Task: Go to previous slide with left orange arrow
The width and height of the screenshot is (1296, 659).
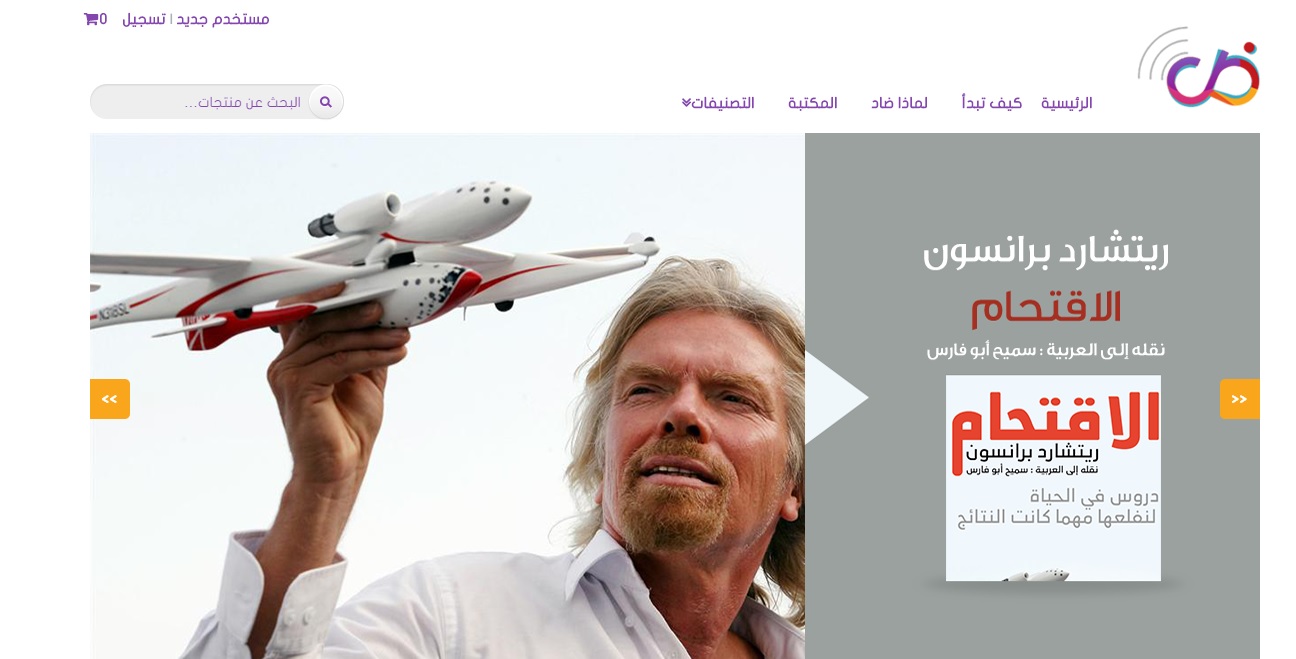Action: [110, 399]
